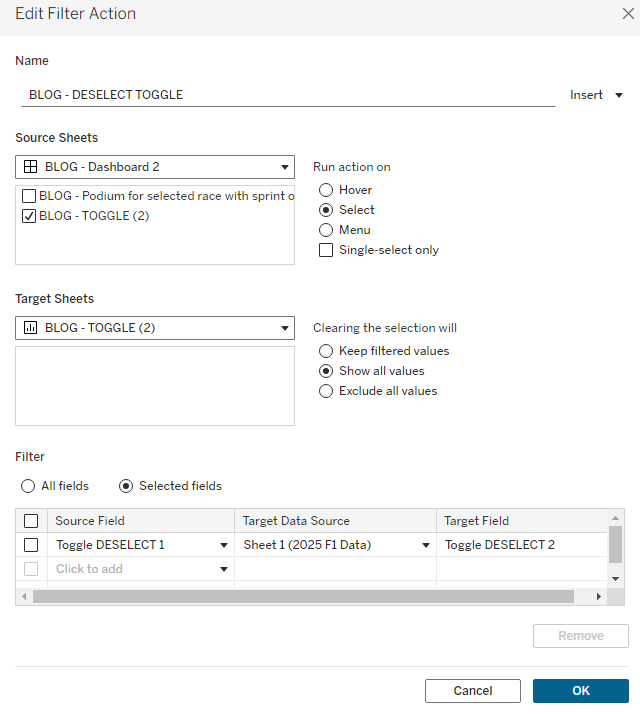Open the Insert dropdown arrow
The height and width of the screenshot is (714, 640).
[x=619, y=95]
